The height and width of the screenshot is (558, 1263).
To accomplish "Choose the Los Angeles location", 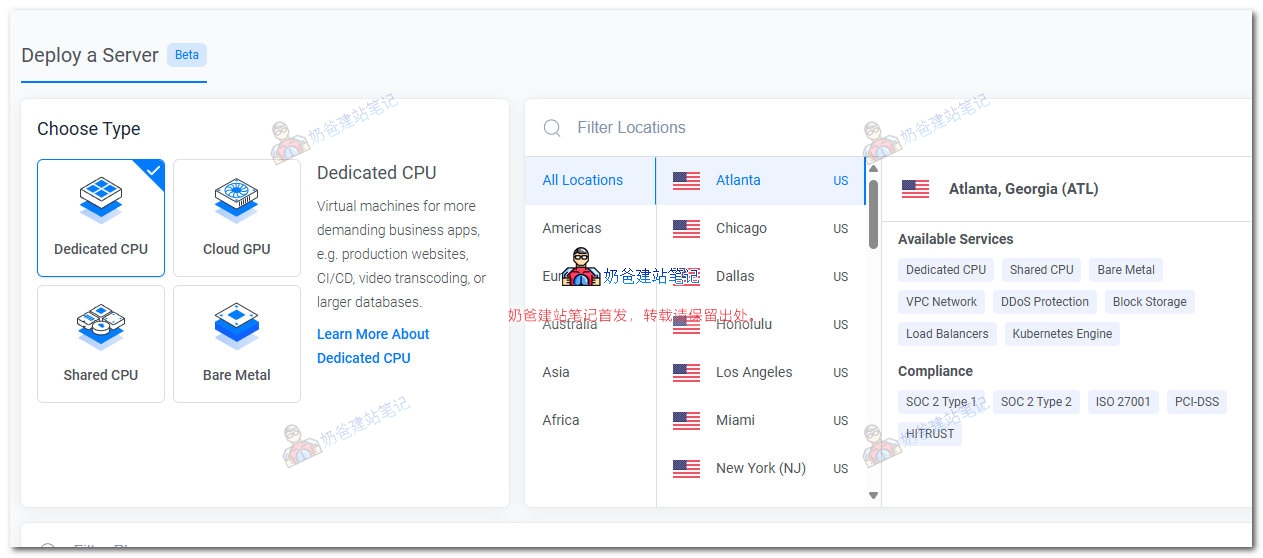I will point(754,372).
